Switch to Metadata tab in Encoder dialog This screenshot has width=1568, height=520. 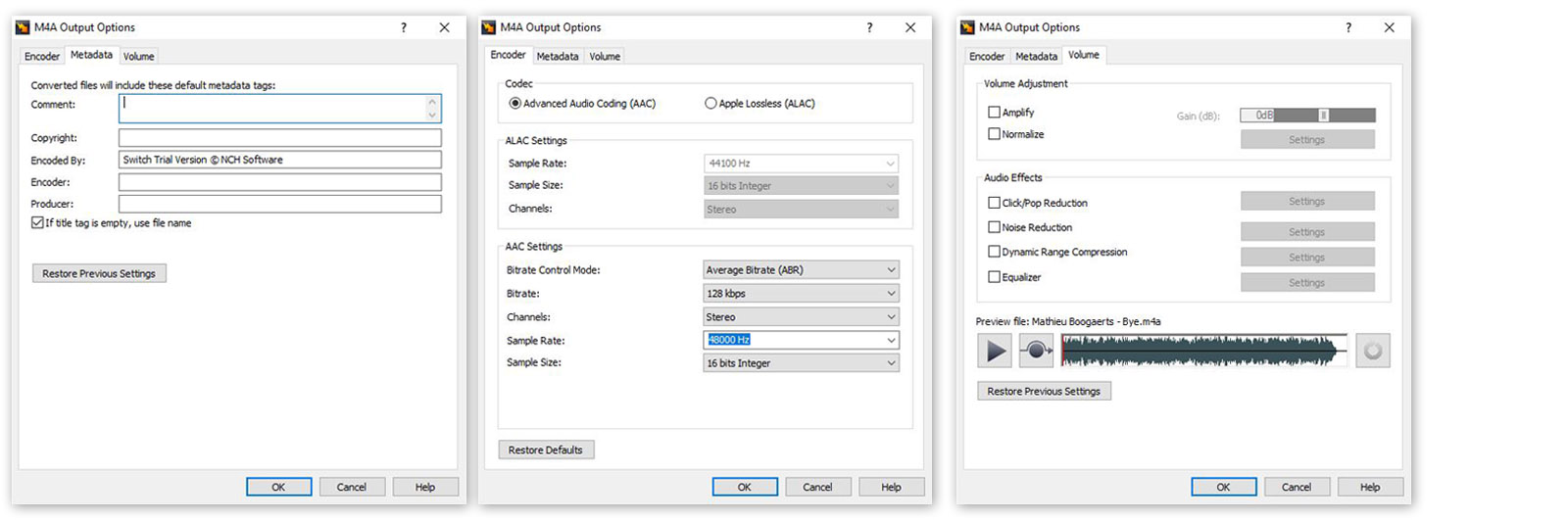pyautogui.click(x=558, y=57)
